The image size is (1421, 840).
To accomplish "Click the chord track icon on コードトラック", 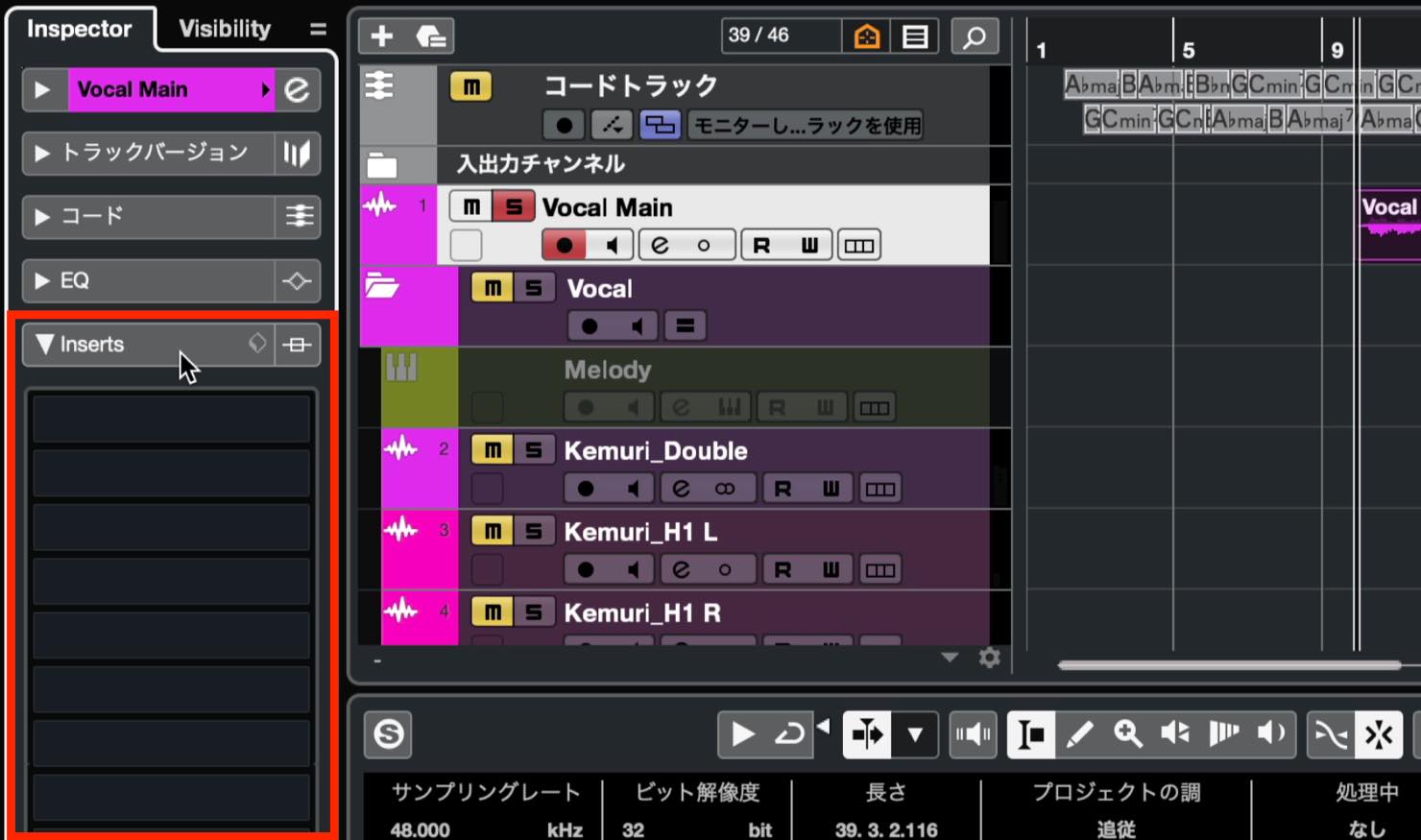I will point(380,86).
